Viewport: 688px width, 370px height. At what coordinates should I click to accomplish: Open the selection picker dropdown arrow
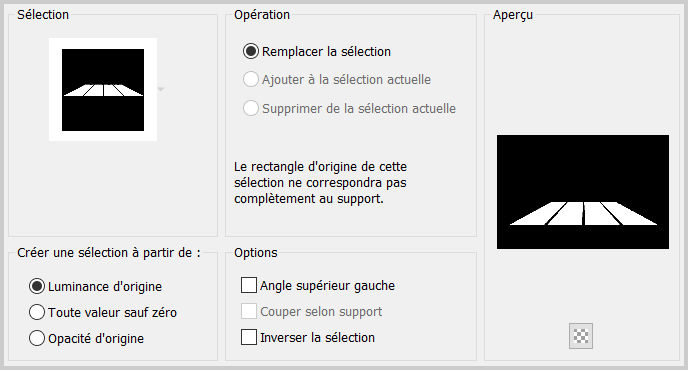point(161,89)
